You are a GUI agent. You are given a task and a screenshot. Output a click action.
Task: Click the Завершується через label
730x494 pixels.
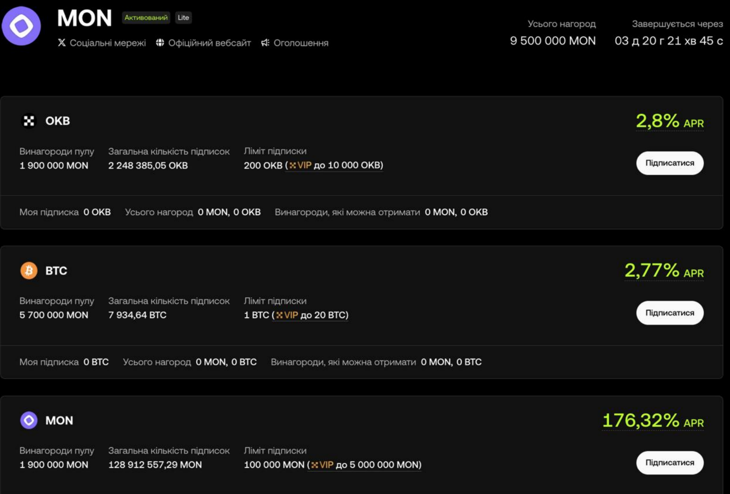[677, 24]
